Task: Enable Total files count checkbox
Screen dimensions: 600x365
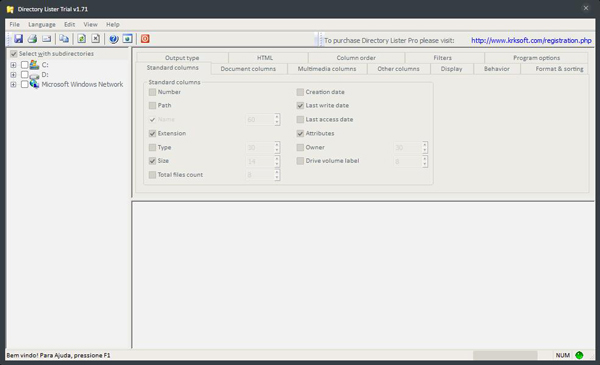Action: 152,174
